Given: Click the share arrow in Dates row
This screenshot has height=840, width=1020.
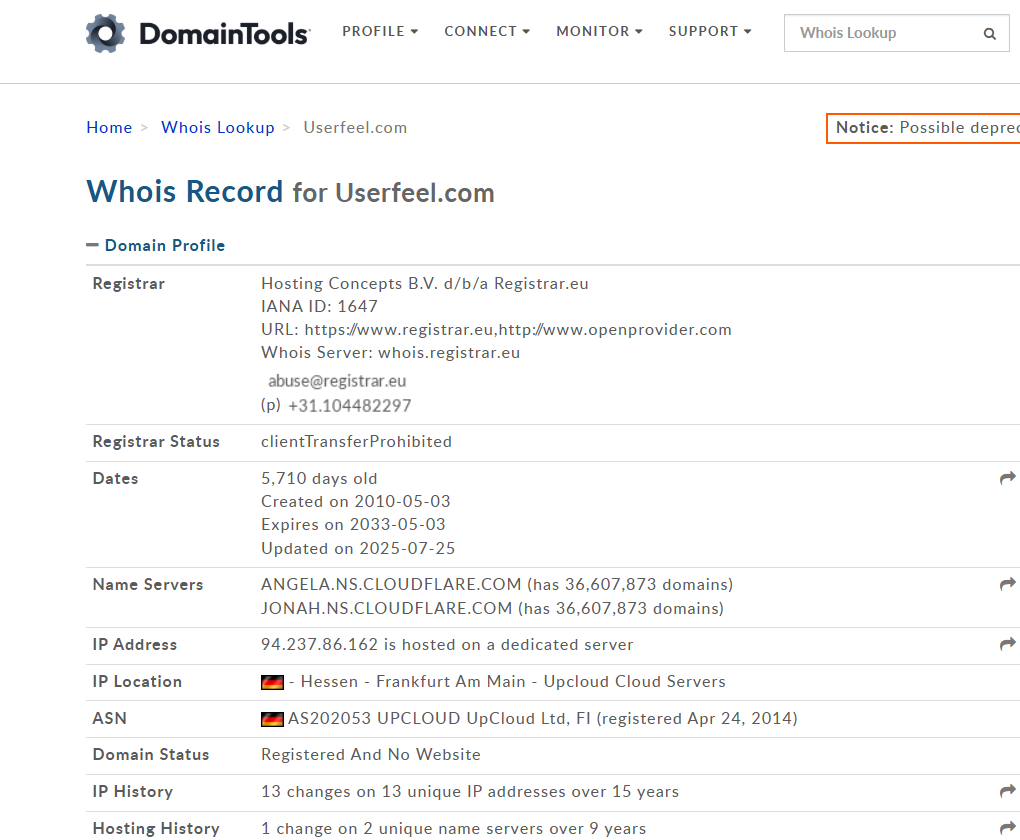Looking at the screenshot, I should click(1008, 478).
